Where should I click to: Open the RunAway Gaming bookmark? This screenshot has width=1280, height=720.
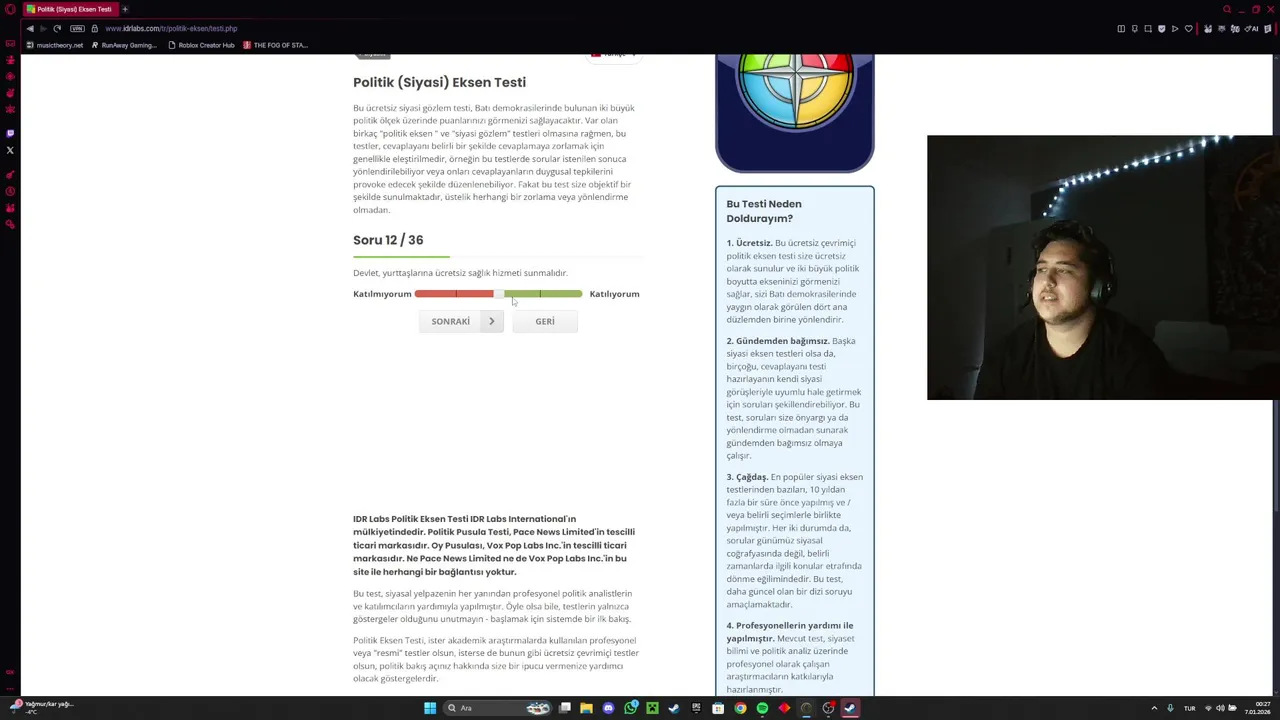124,45
